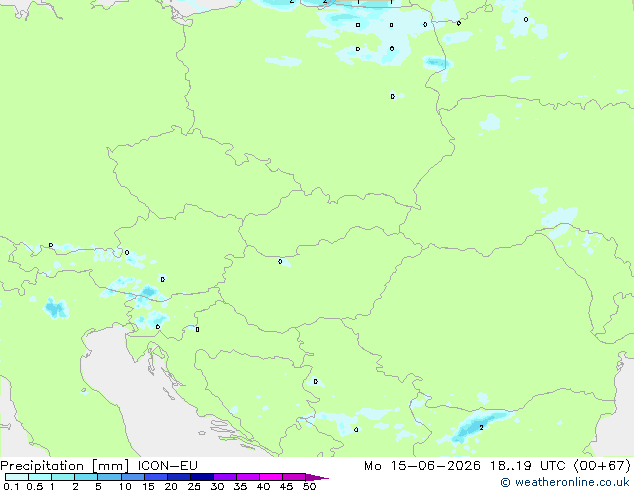Screen dimensions: 634x490
Task: Select the 35–40 mm legend color swatch
Action: pos(247,477)
